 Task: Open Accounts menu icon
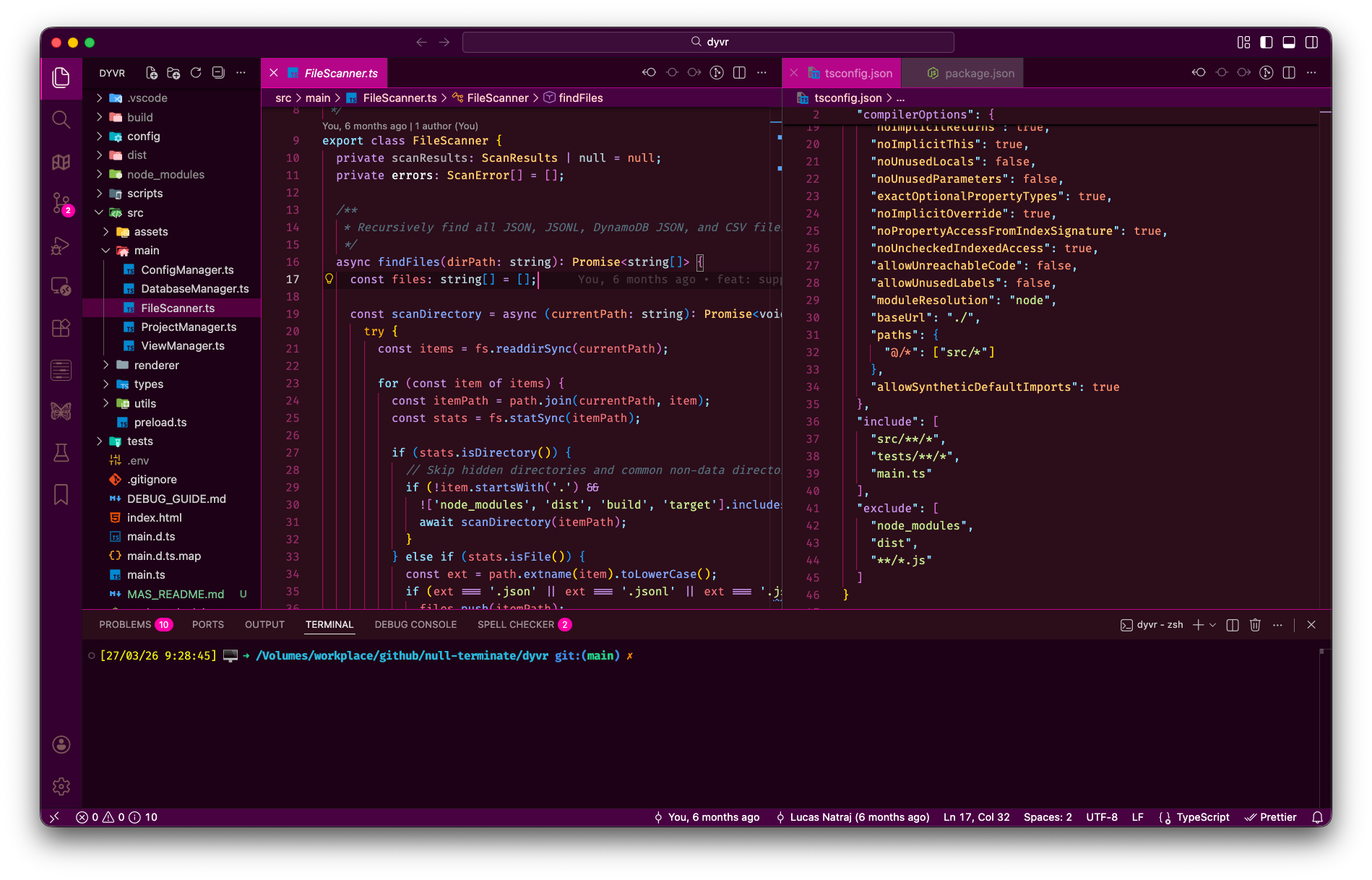point(61,745)
